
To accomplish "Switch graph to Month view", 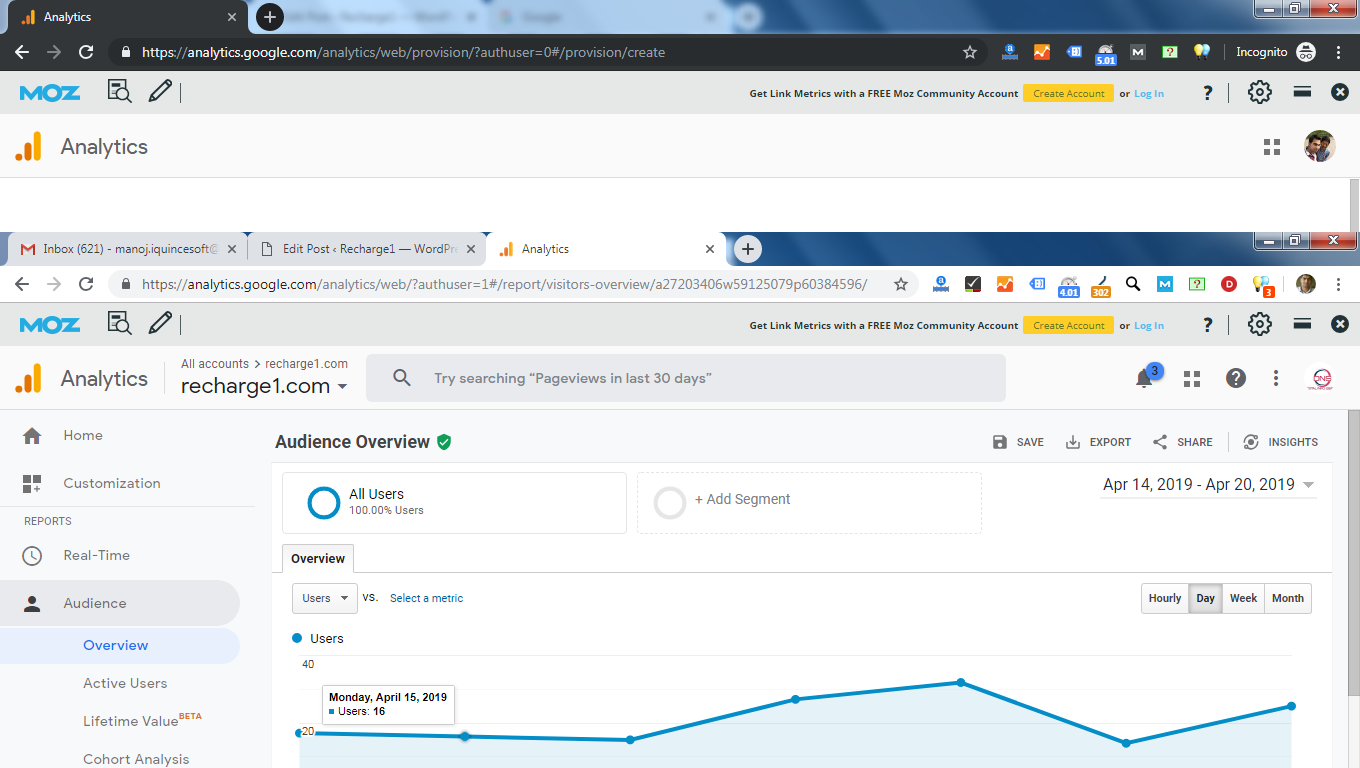I will click(1287, 598).
